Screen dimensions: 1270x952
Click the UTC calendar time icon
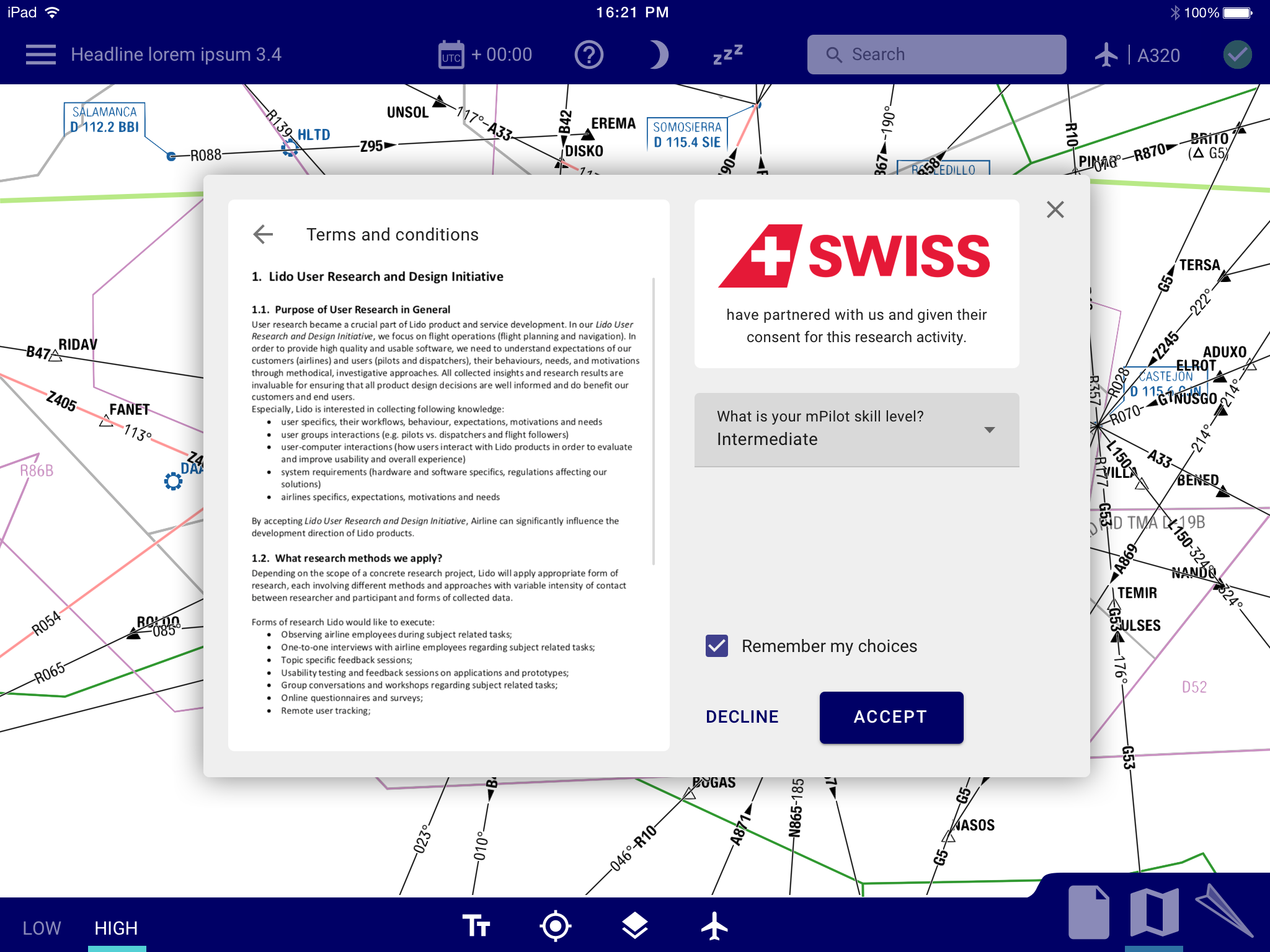451,55
